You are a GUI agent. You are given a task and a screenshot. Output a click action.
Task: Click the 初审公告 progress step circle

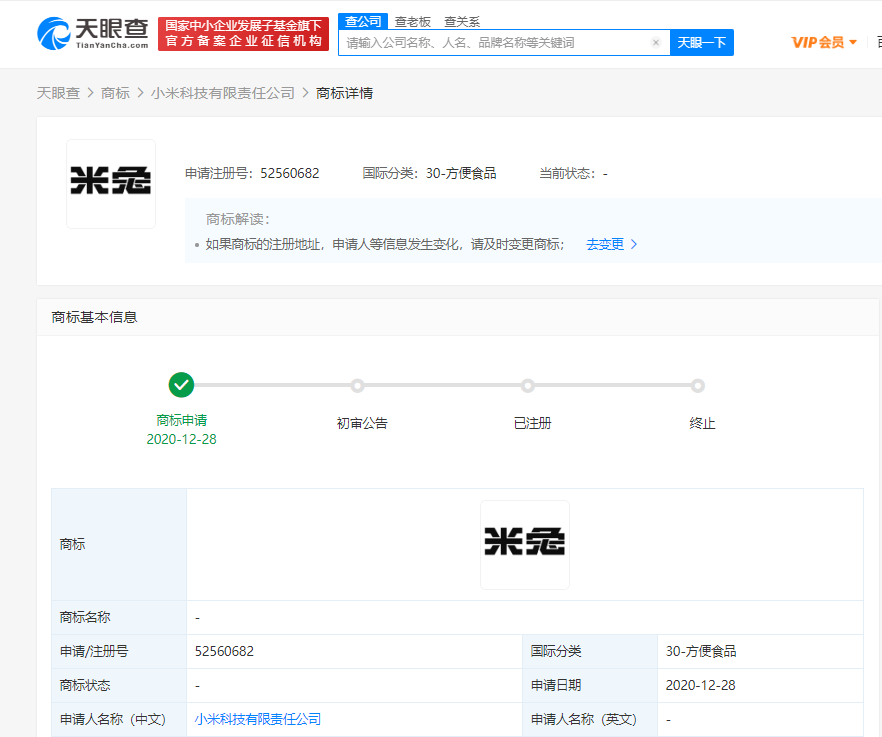357,385
